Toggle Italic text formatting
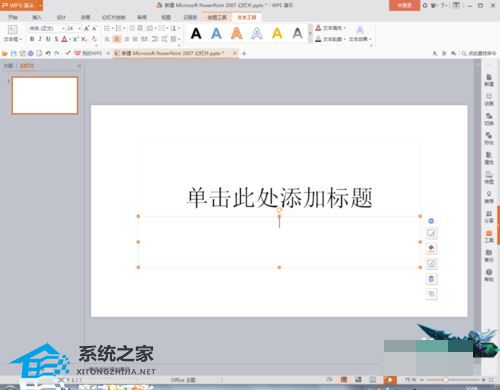The width and height of the screenshot is (500, 390). point(40,39)
